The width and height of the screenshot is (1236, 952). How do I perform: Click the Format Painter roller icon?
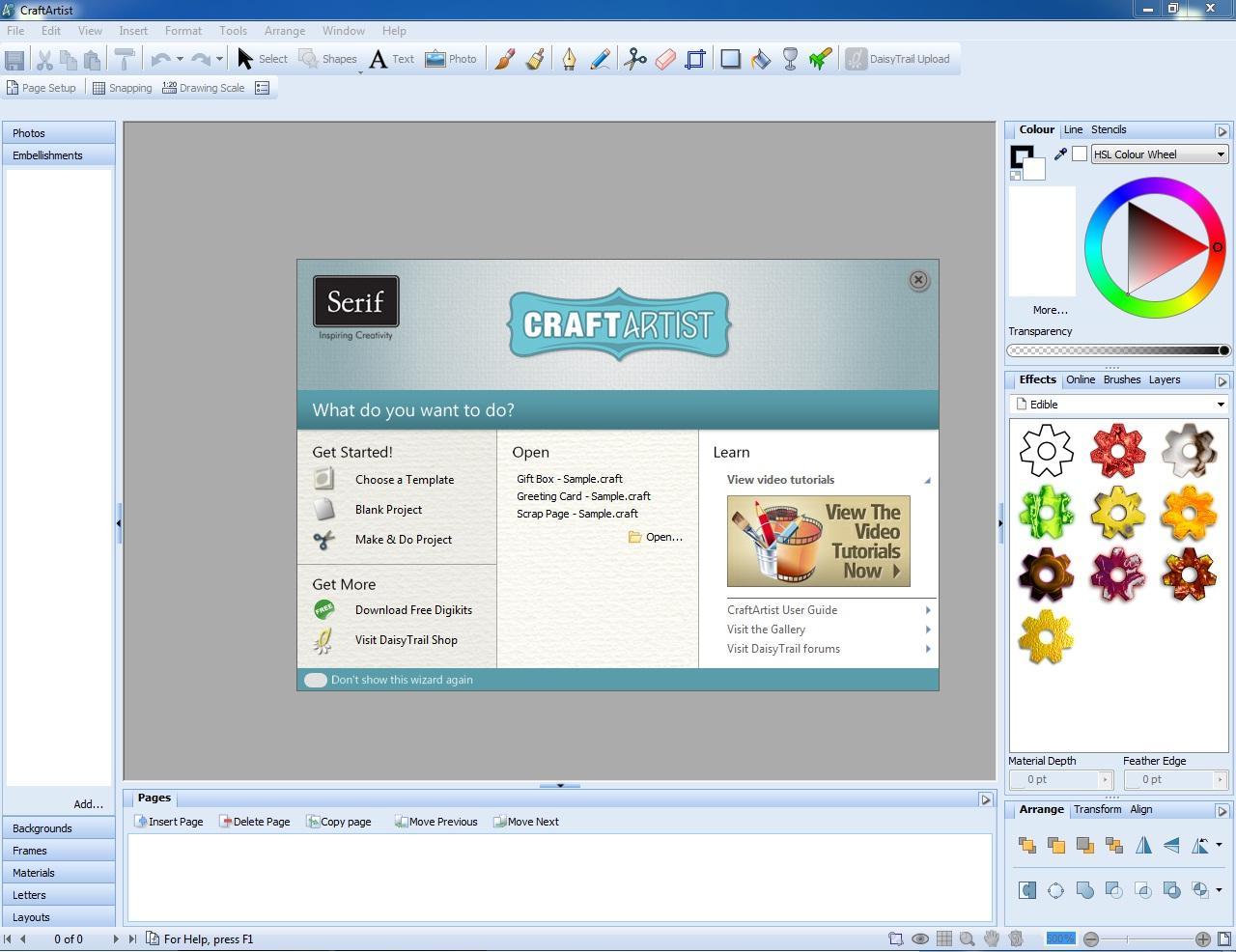(124, 59)
